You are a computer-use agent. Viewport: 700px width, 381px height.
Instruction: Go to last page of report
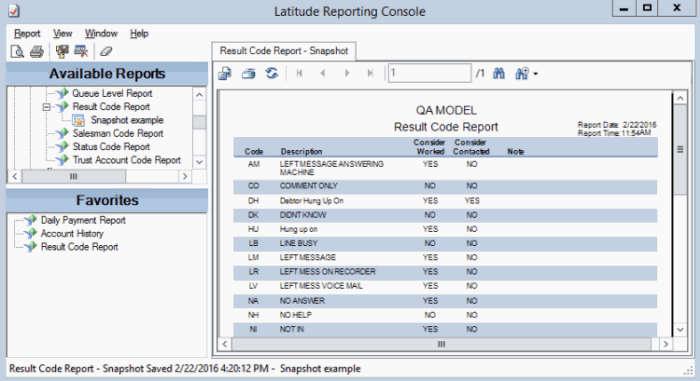(370, 73)
